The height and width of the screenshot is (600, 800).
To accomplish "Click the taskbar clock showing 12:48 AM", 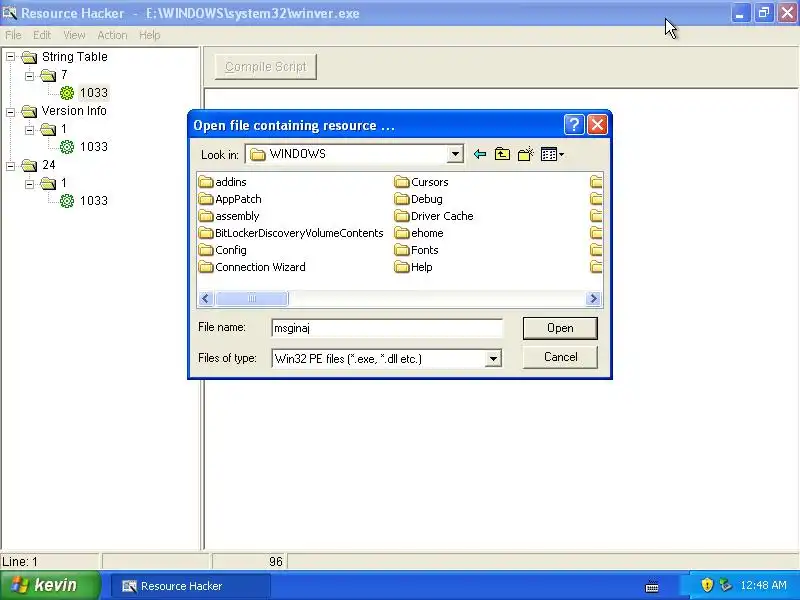I will pos(764,585).
